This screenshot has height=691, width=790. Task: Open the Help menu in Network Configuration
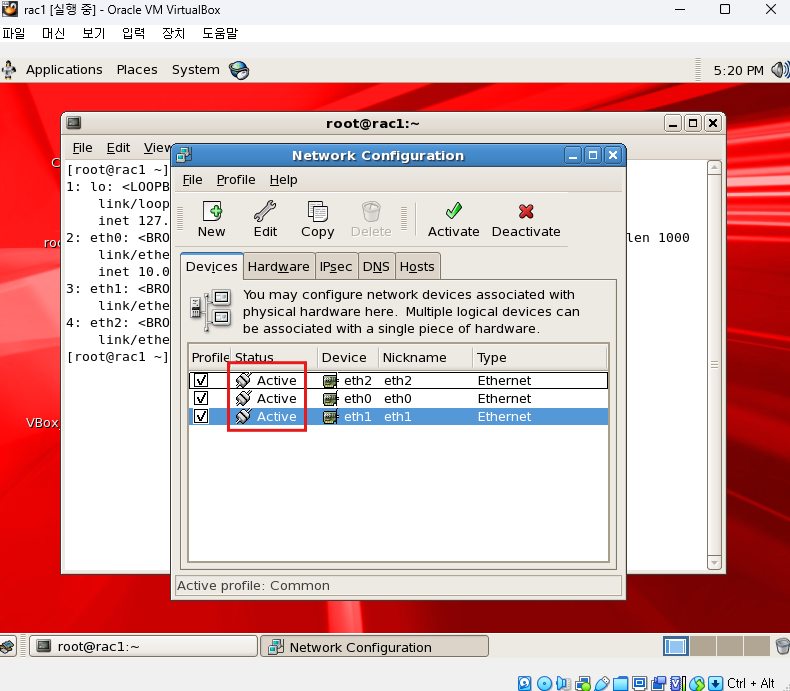pyautogui.click(x=283, y=180)
